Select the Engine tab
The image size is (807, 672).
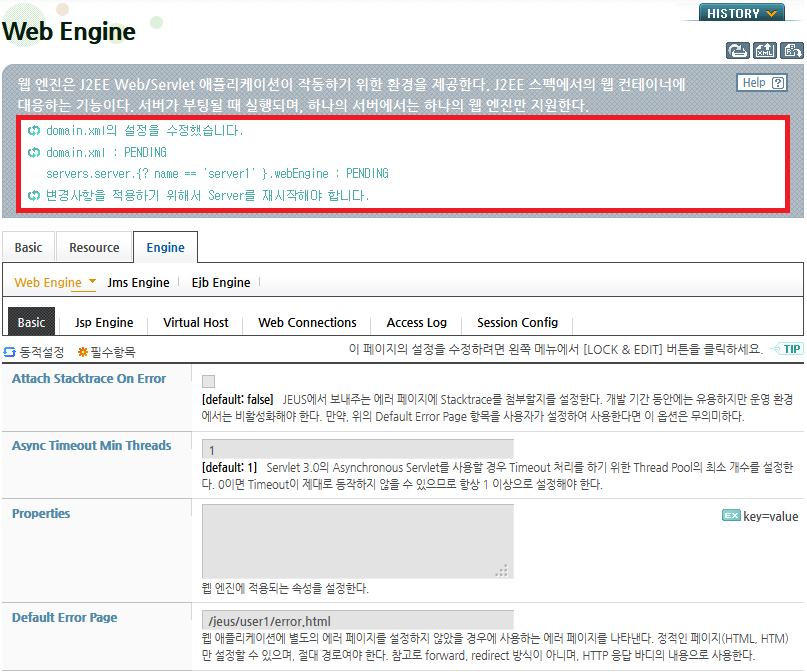tap(165, 247)
